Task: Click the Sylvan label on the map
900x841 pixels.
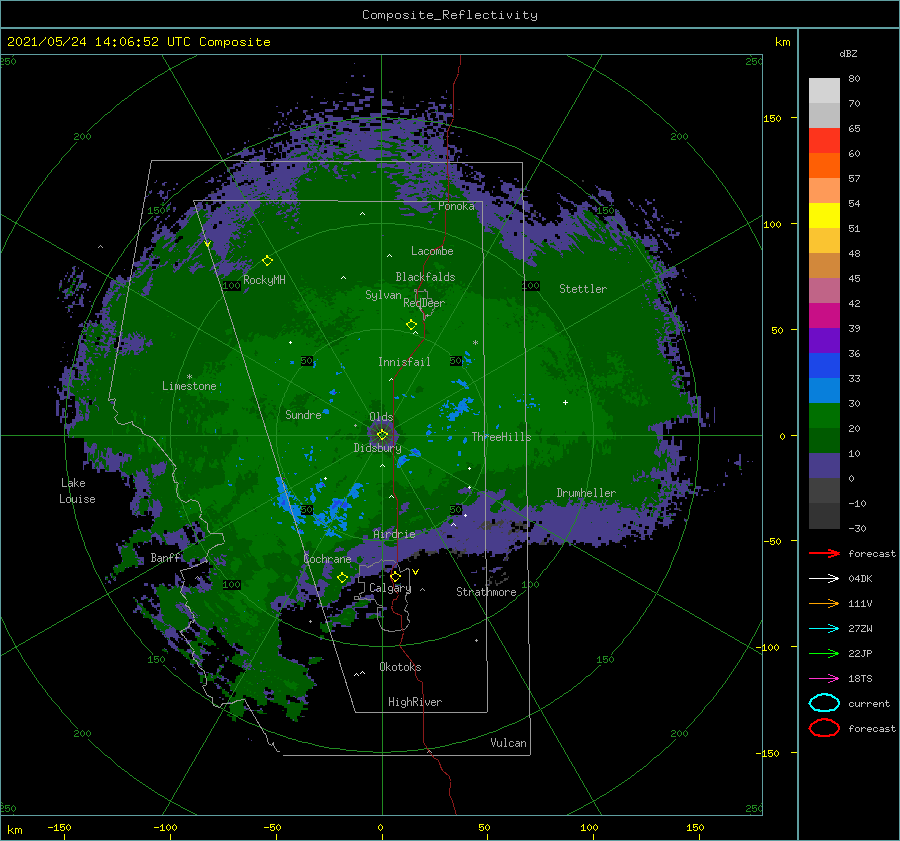Action: coord(383,295)
